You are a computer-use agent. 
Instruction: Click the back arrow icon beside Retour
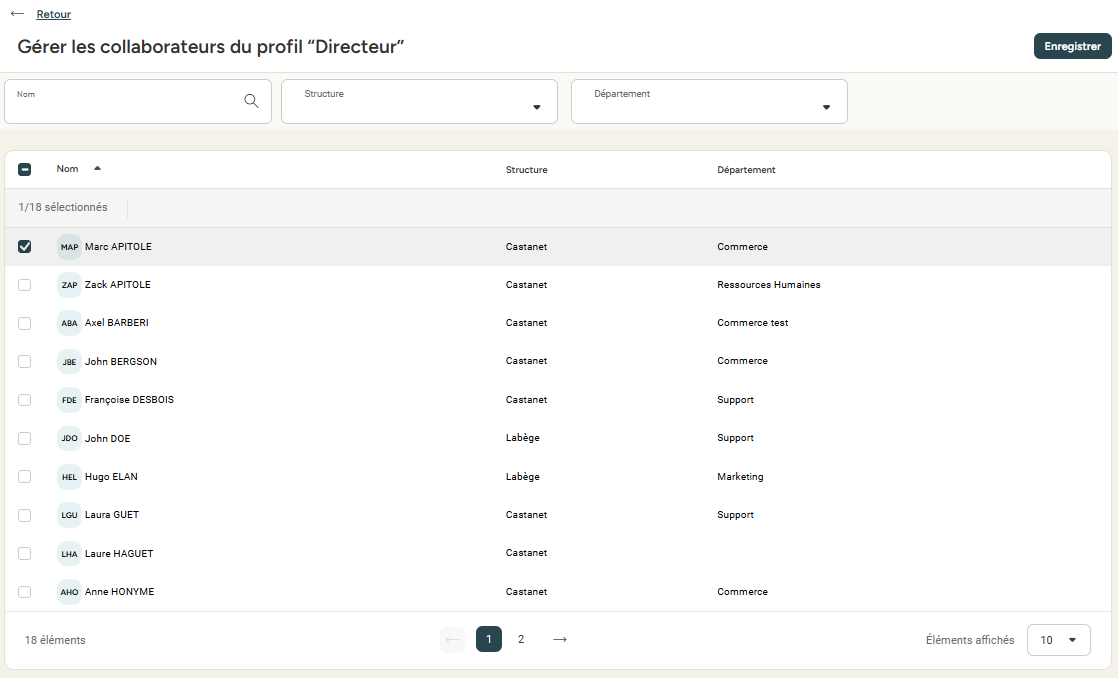17,14
